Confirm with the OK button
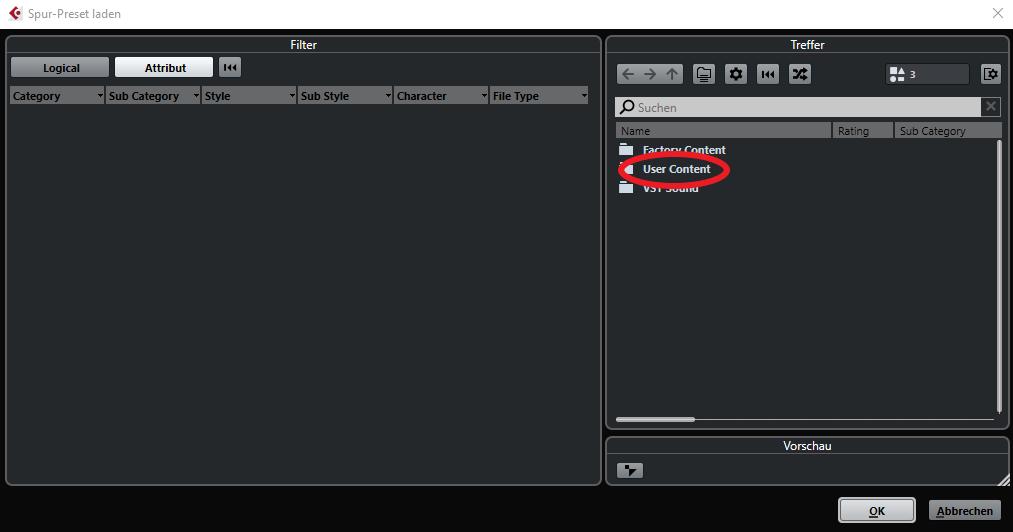The width and height of the screenshot is (1013, 532). point(877,511)
